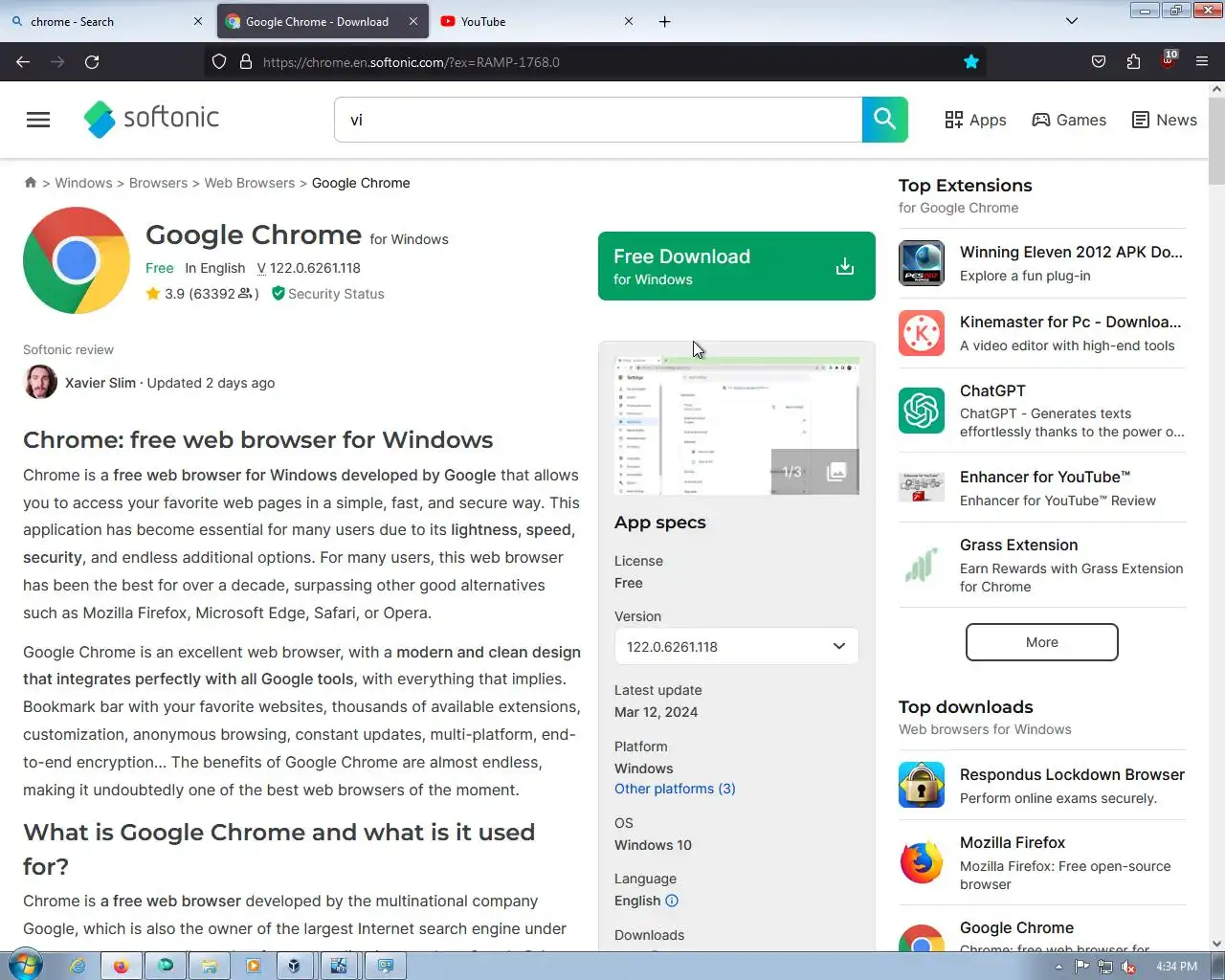Screen dimensions: 1225x980
Task: Click the Mozilla Firefox icon in Top downloads
Action: 922,862
